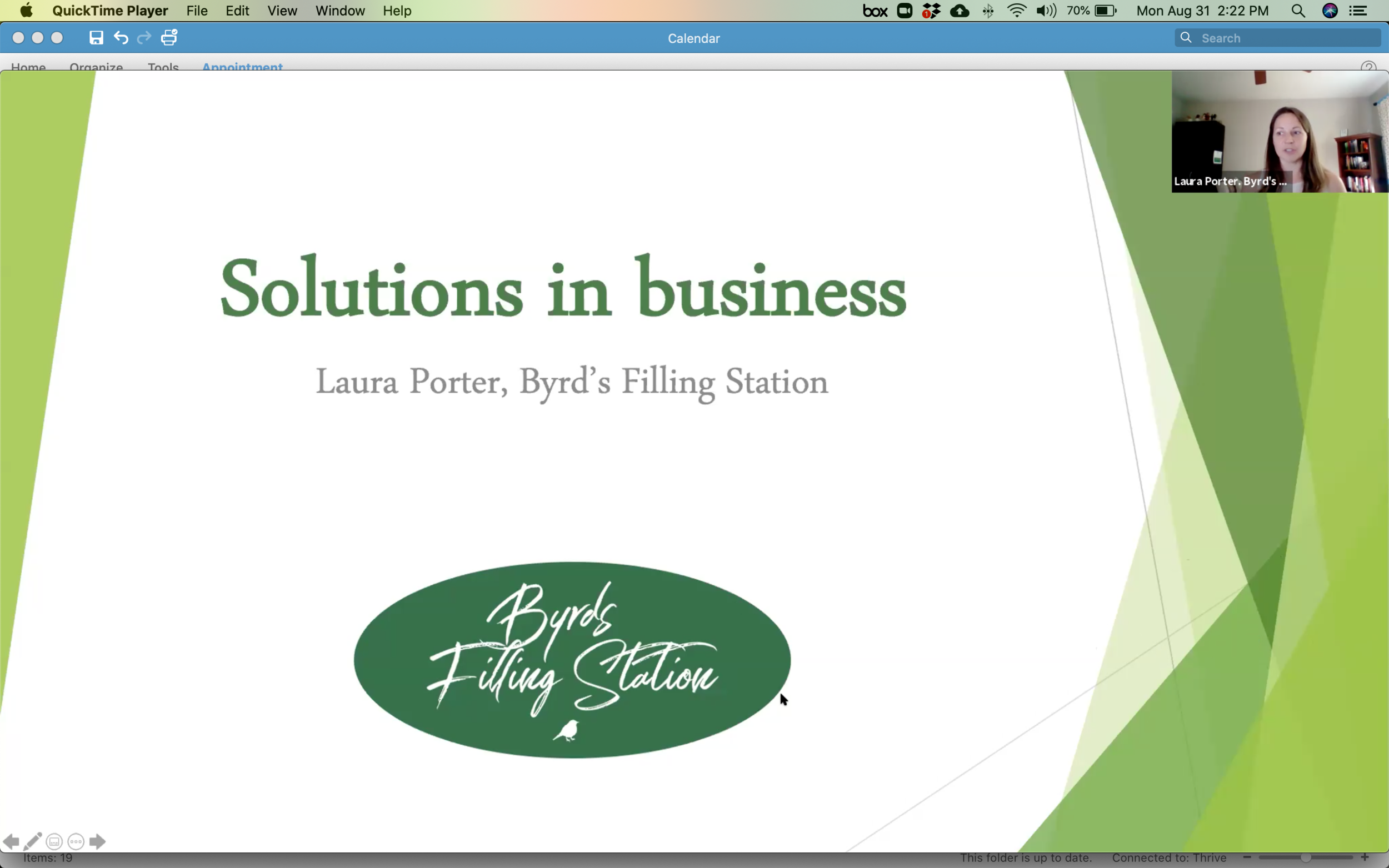Open the volume control in the menu bar
This screenshot has width=1389, height=868.
click(x=1046, y=11)
